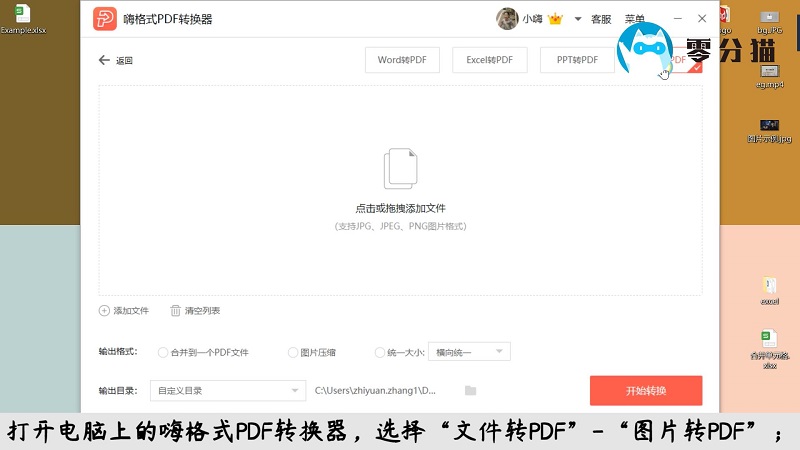Open the user avatar 小嗨 profile

tap(507, 19)
